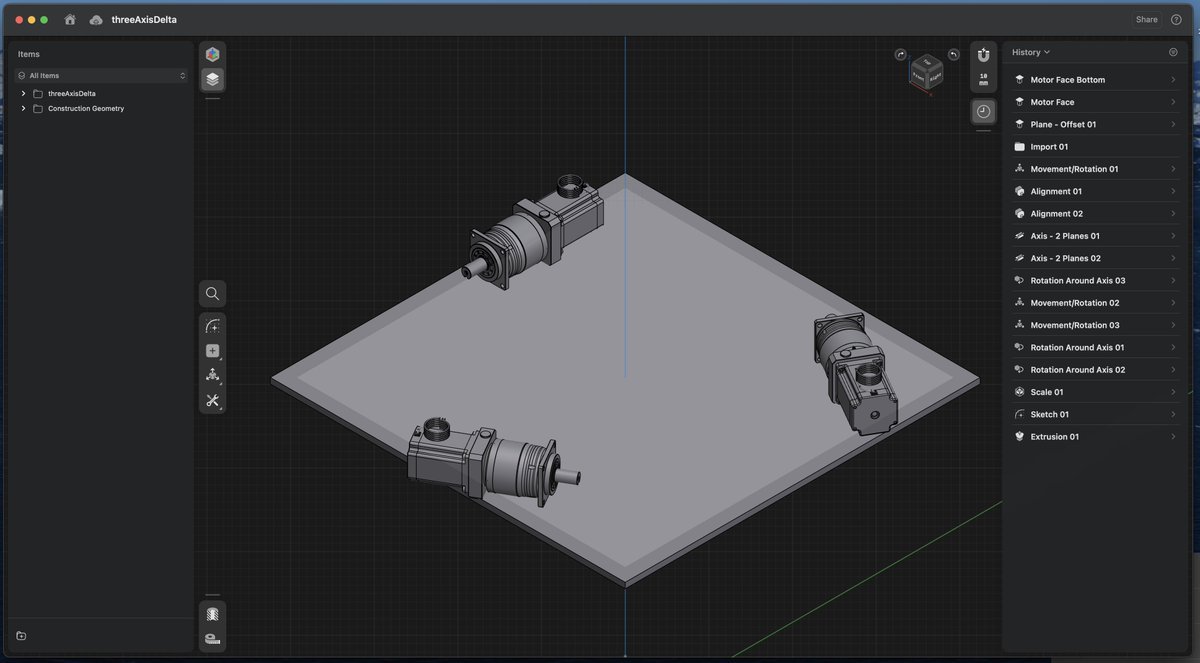
Task: Click the magnifier search tool
Action: click(x=212, y=294)
